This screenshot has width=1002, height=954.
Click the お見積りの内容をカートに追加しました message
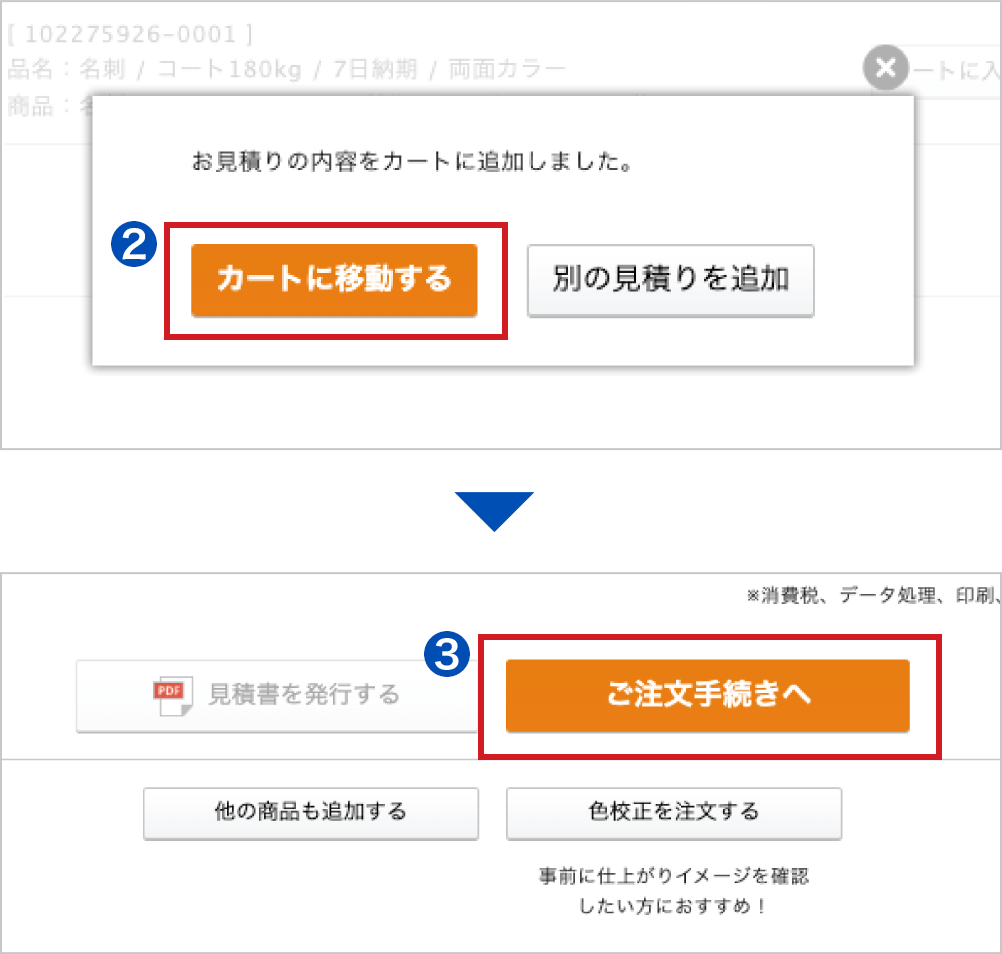click(412, 161)
